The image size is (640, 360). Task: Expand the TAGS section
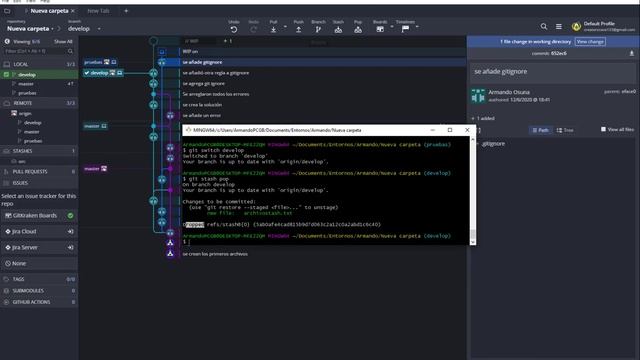pos(39,279)
